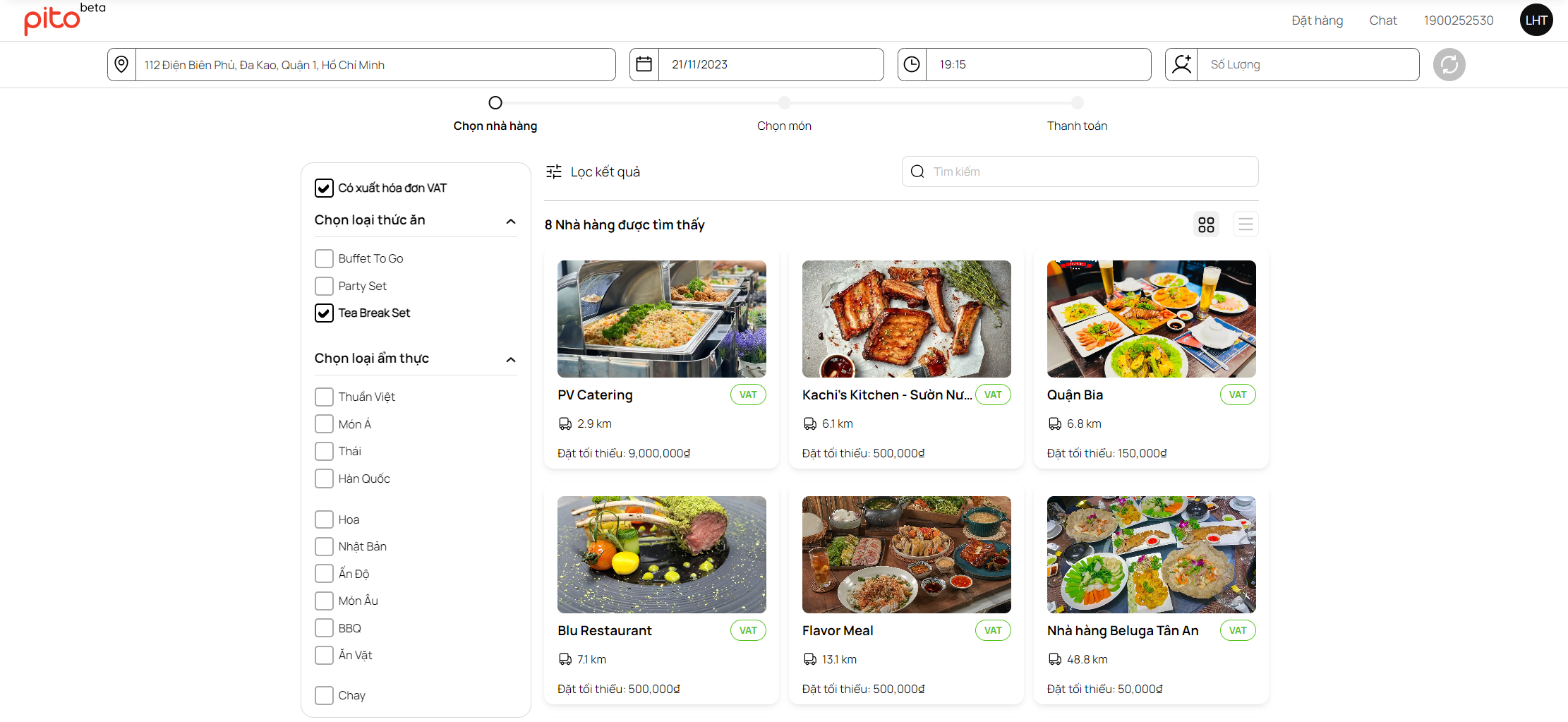Click the guest quantity person icon
This screenshot has width=1568, height=722.
coord(1181,64)
